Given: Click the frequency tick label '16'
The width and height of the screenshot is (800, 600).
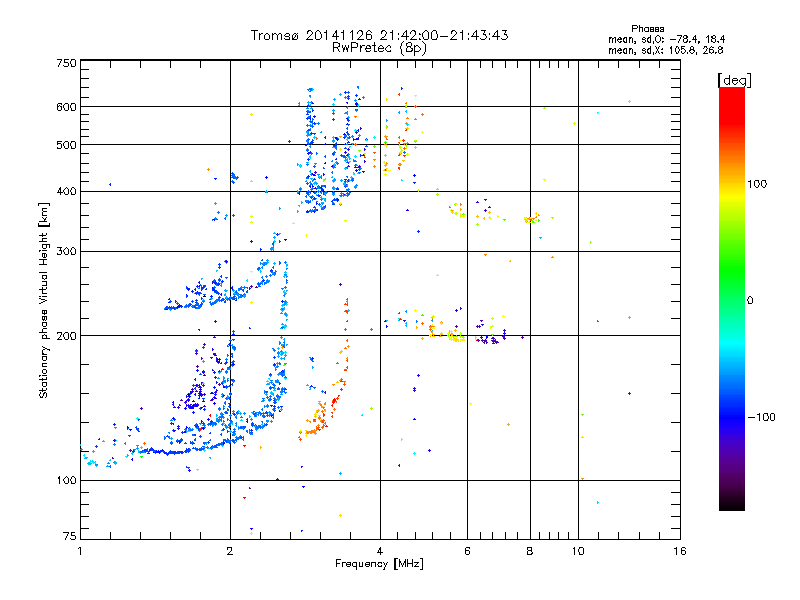Looking at the screenshot, I should 680,551.
